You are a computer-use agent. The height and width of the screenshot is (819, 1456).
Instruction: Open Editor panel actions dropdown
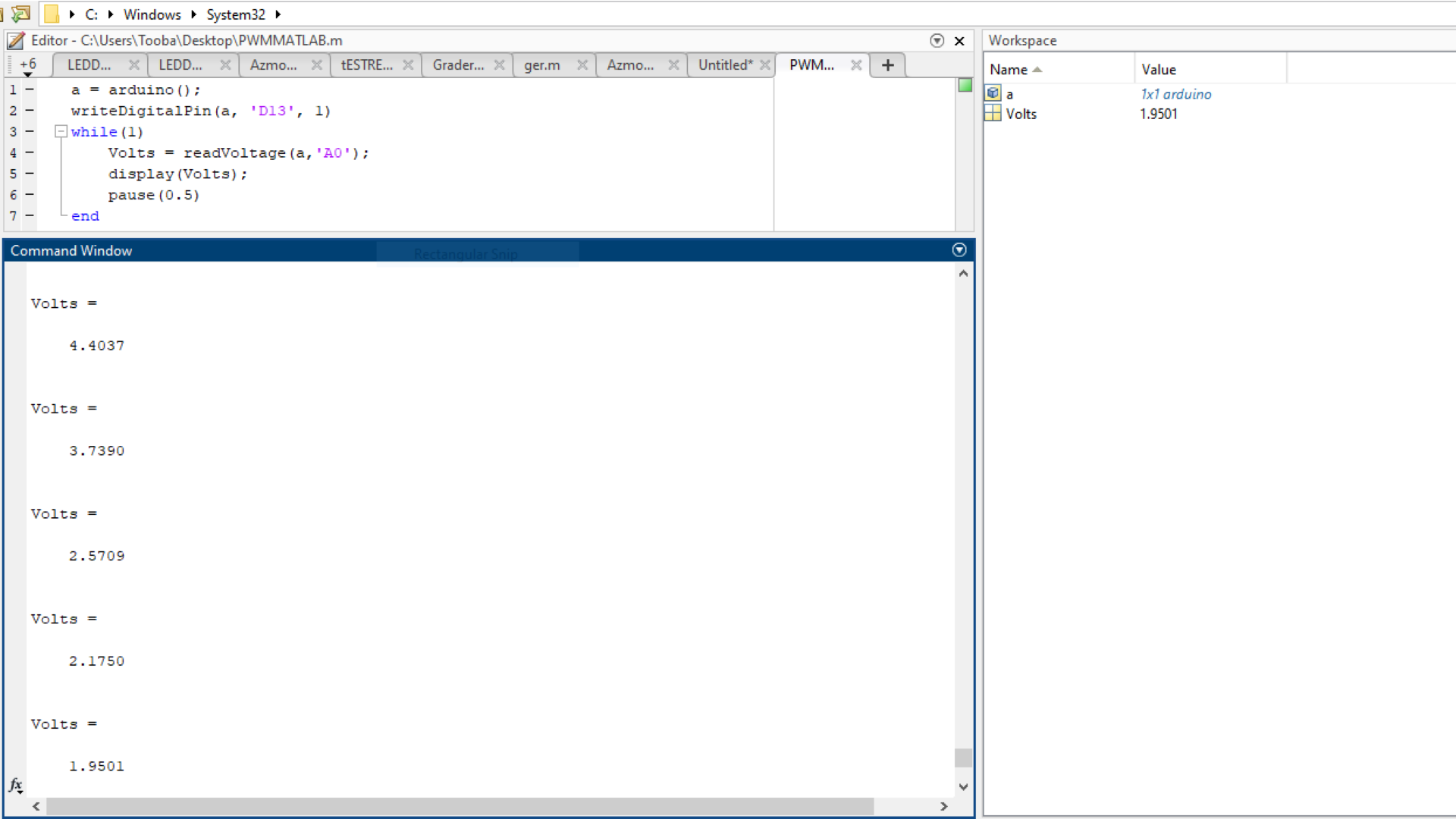(x=937, y=41)
